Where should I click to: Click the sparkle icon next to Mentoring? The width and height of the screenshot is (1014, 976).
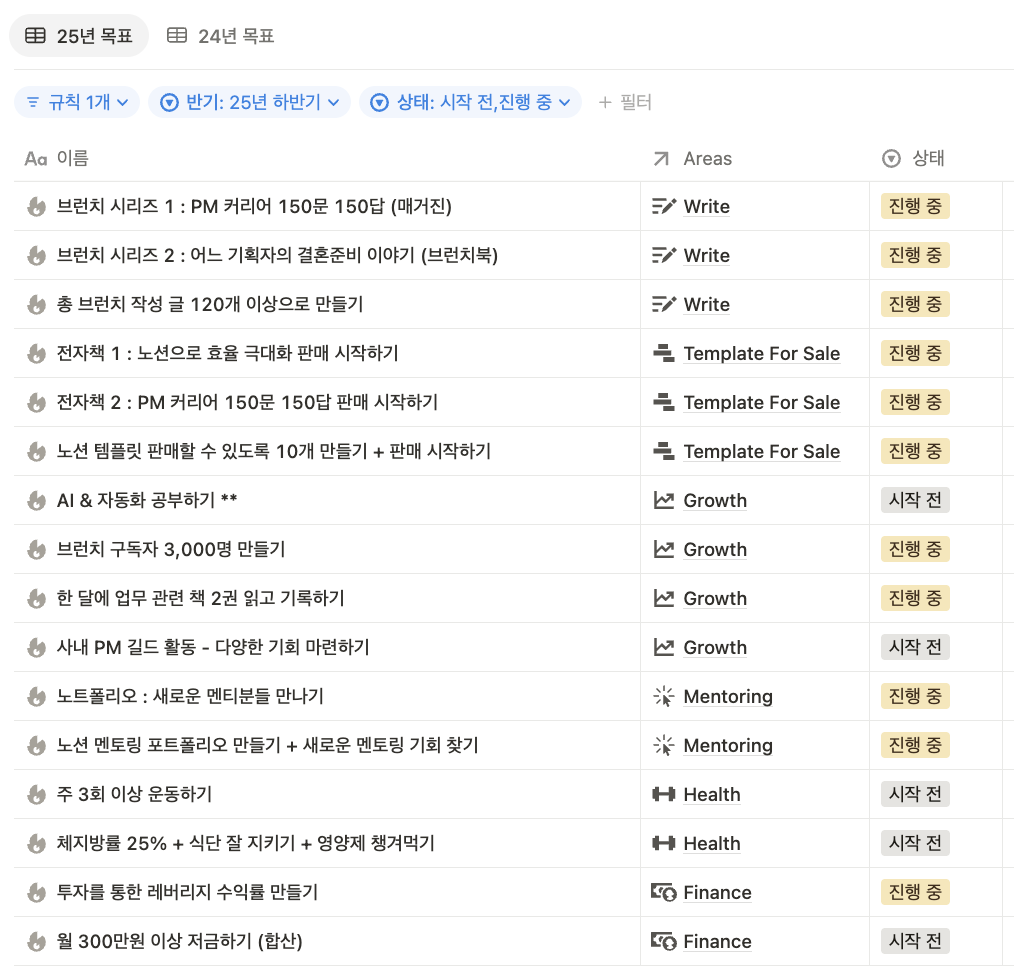click(x=663, y=696)
